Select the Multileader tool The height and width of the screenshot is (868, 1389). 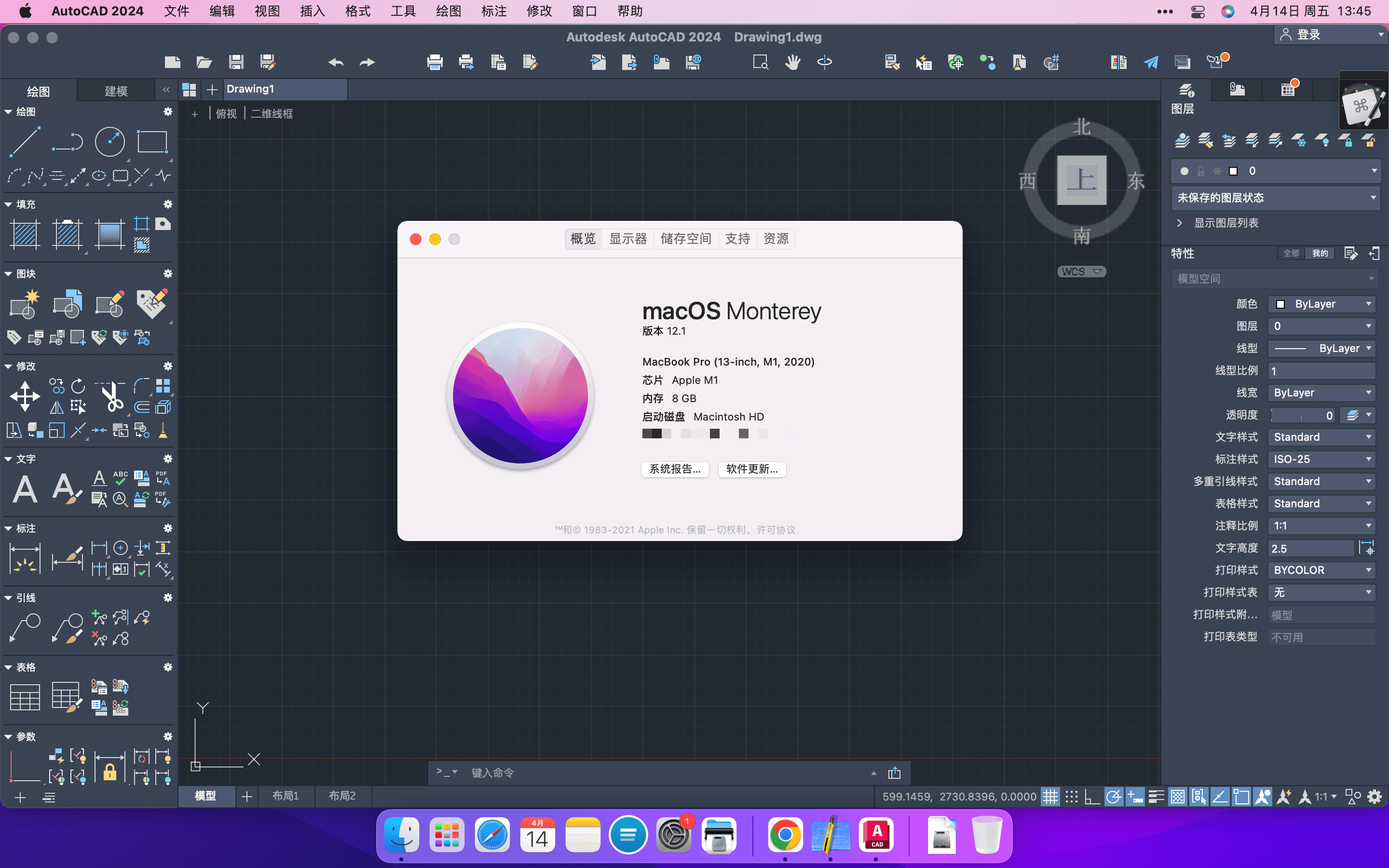tap(25, 628)
